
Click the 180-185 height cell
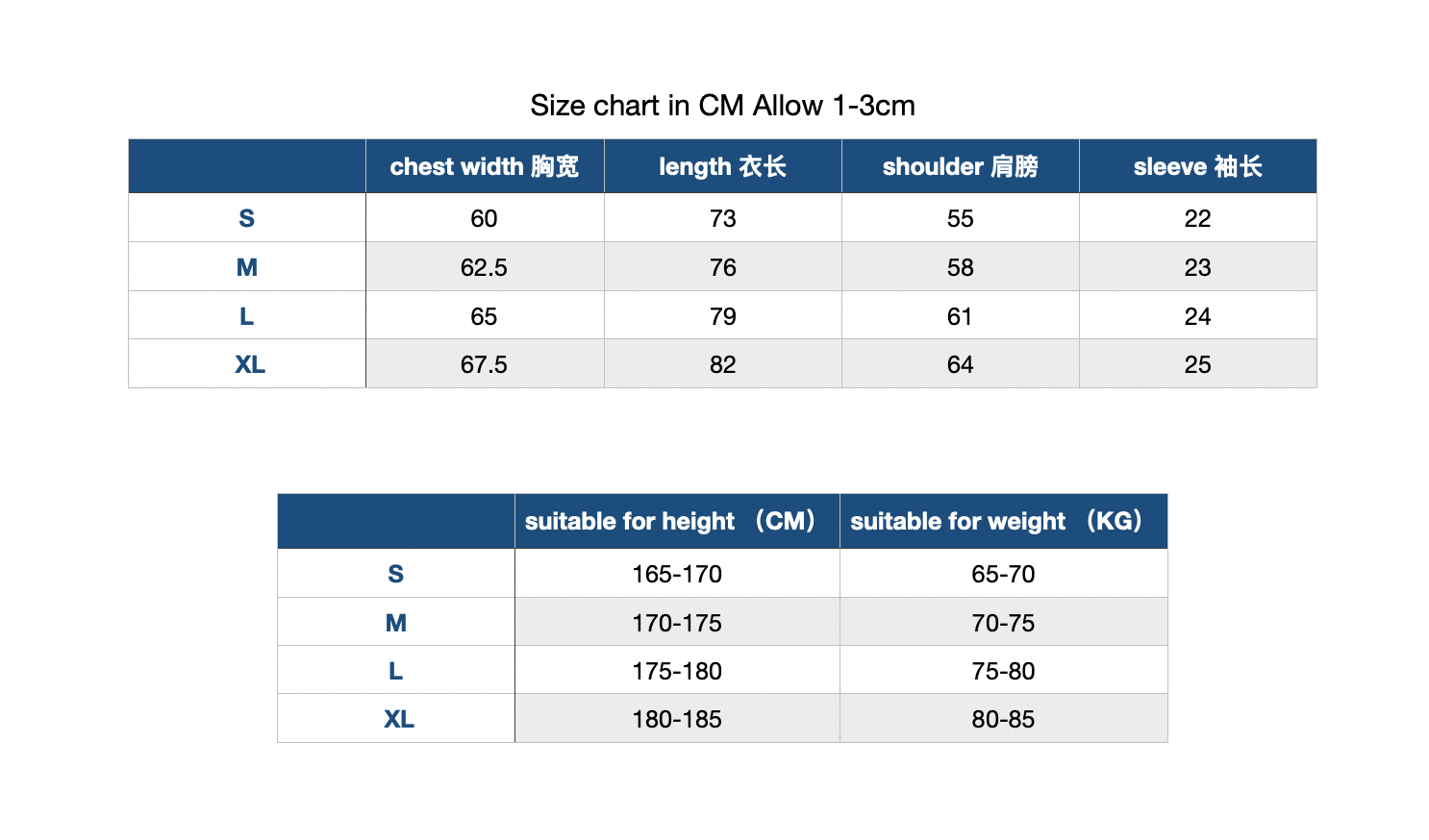pos(677,719)
